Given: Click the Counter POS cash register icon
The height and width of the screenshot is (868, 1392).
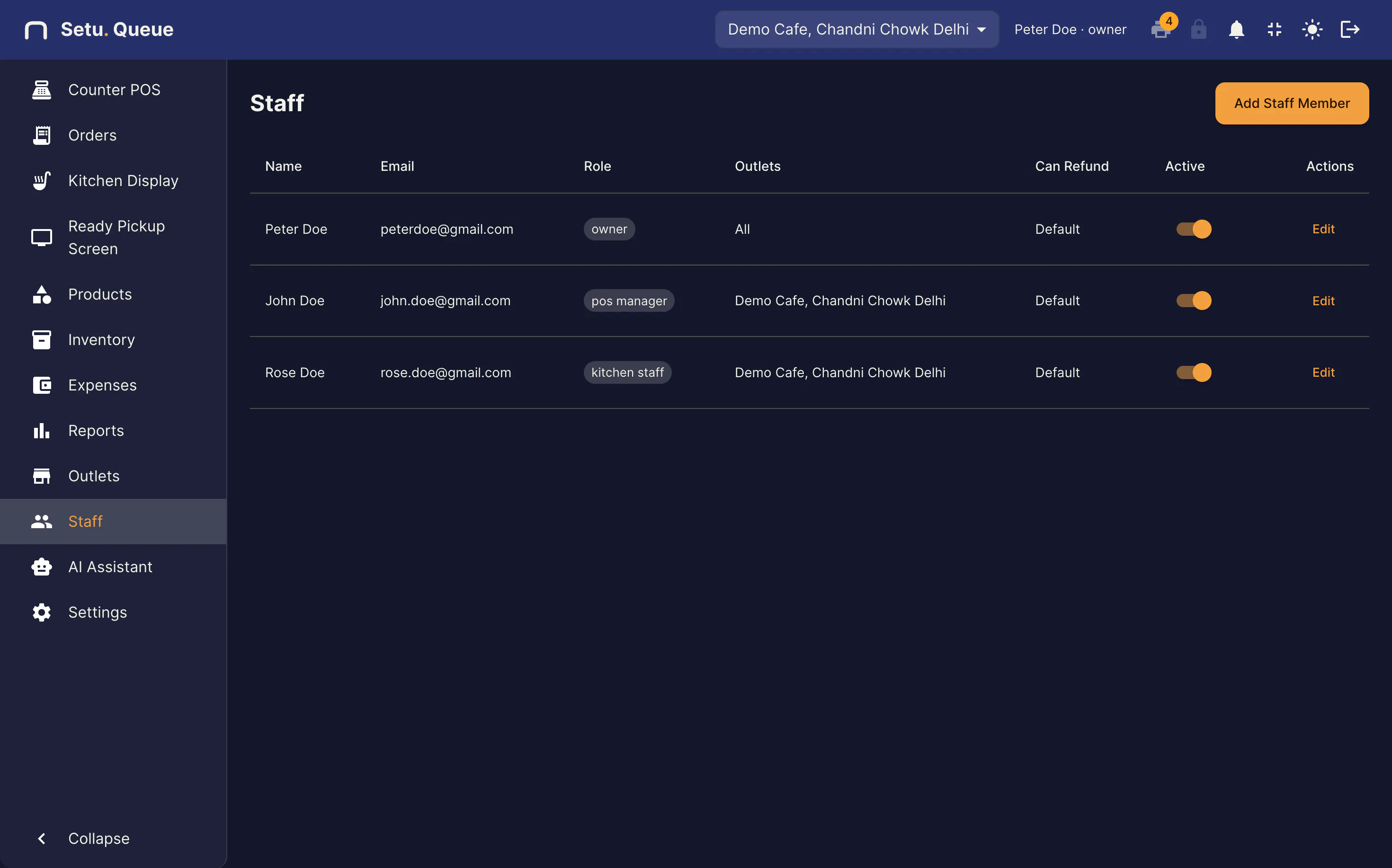Looking at the screenshot, I should click(41, 89).
